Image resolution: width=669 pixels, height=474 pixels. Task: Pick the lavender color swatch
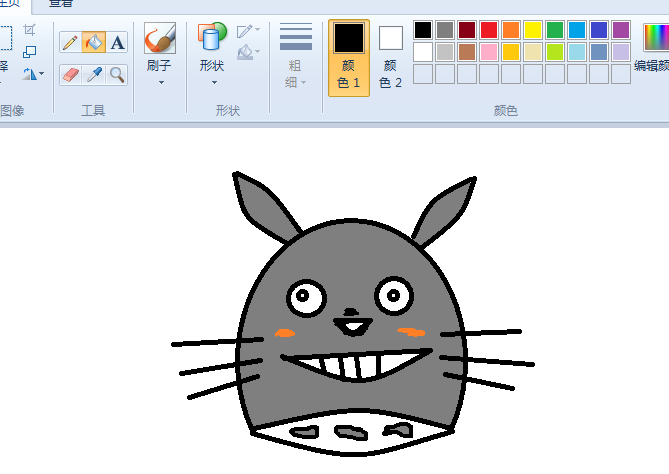tap(621, 52)
